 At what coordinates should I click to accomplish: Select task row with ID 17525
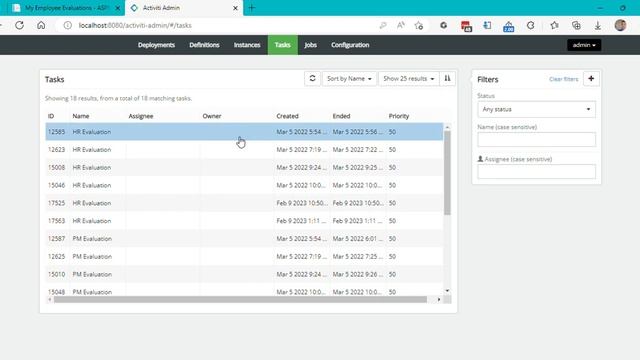point(244,203)
